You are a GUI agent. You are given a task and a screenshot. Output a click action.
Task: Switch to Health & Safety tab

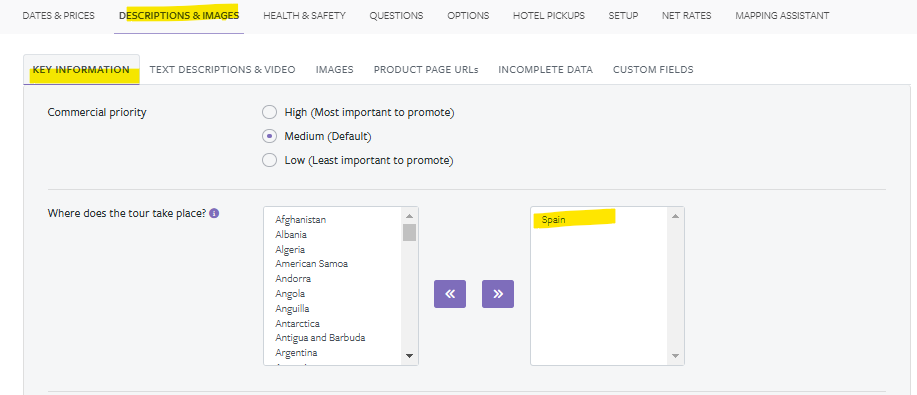pyautogui.click(x=304, y=16)
